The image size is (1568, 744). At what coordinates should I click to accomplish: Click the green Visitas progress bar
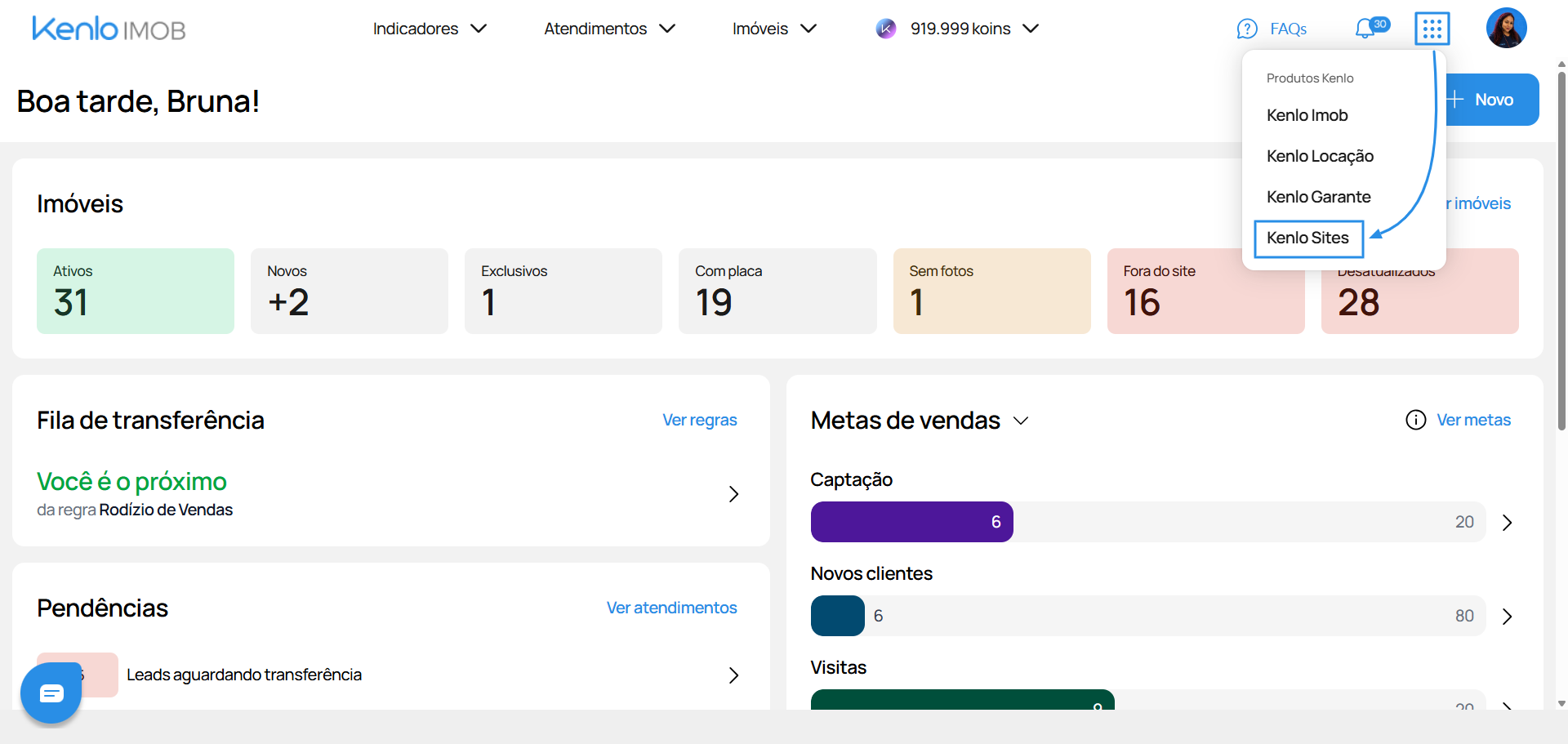962,699
